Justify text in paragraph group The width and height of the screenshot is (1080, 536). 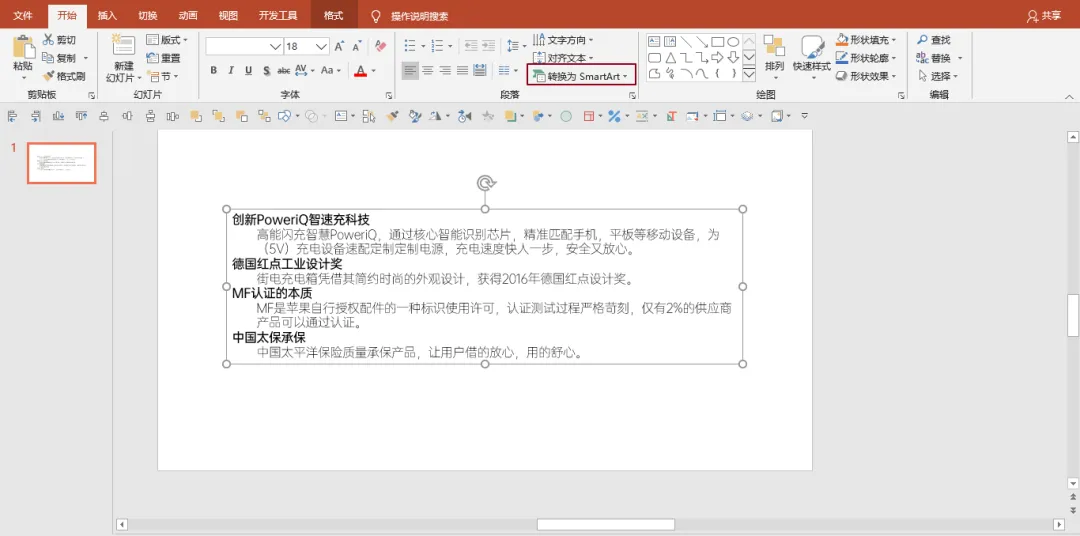(x=462, y=70)
